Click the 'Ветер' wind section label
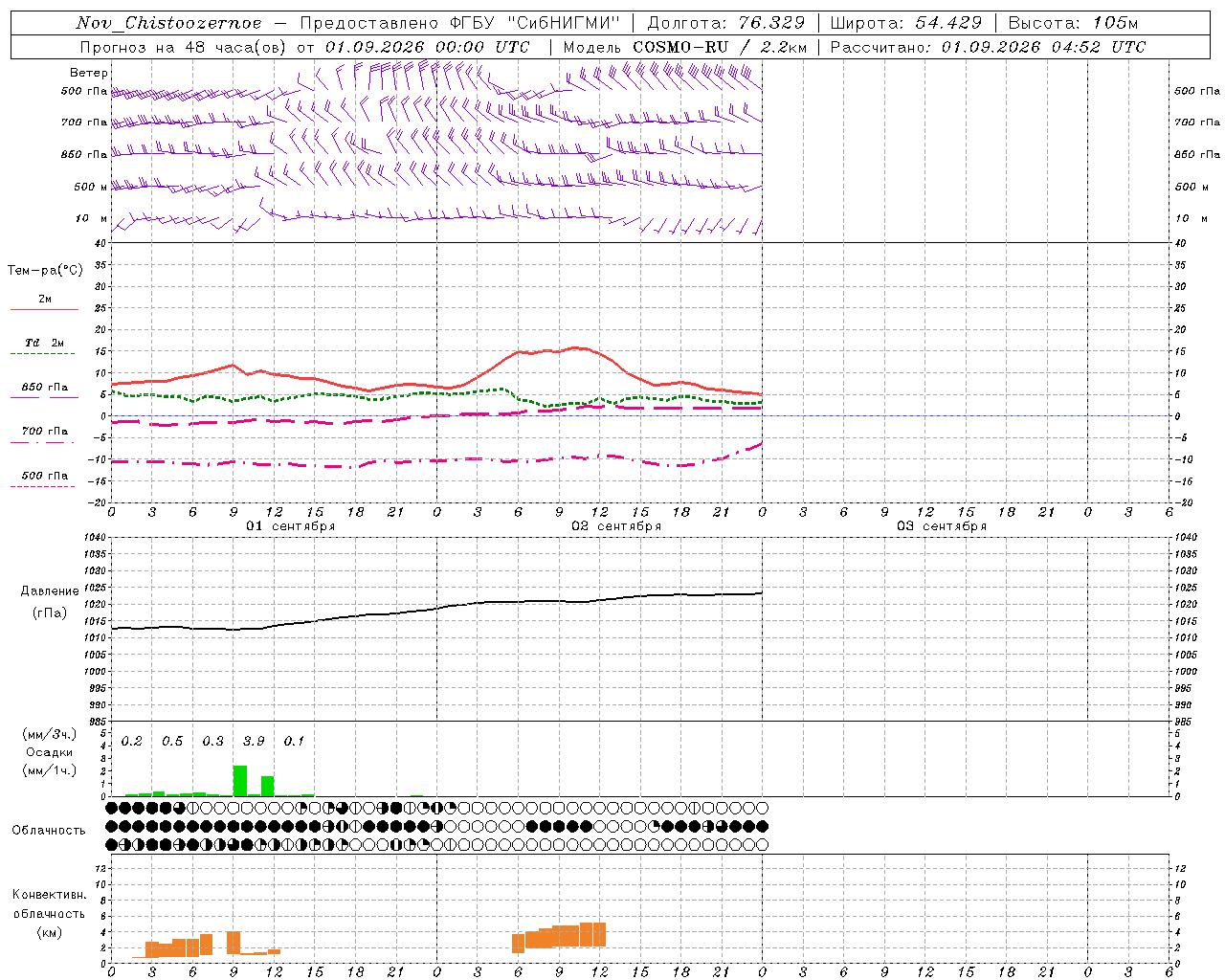Image resolution: width=1225 pixels, height=980 pixels. [x=89, y=73]
